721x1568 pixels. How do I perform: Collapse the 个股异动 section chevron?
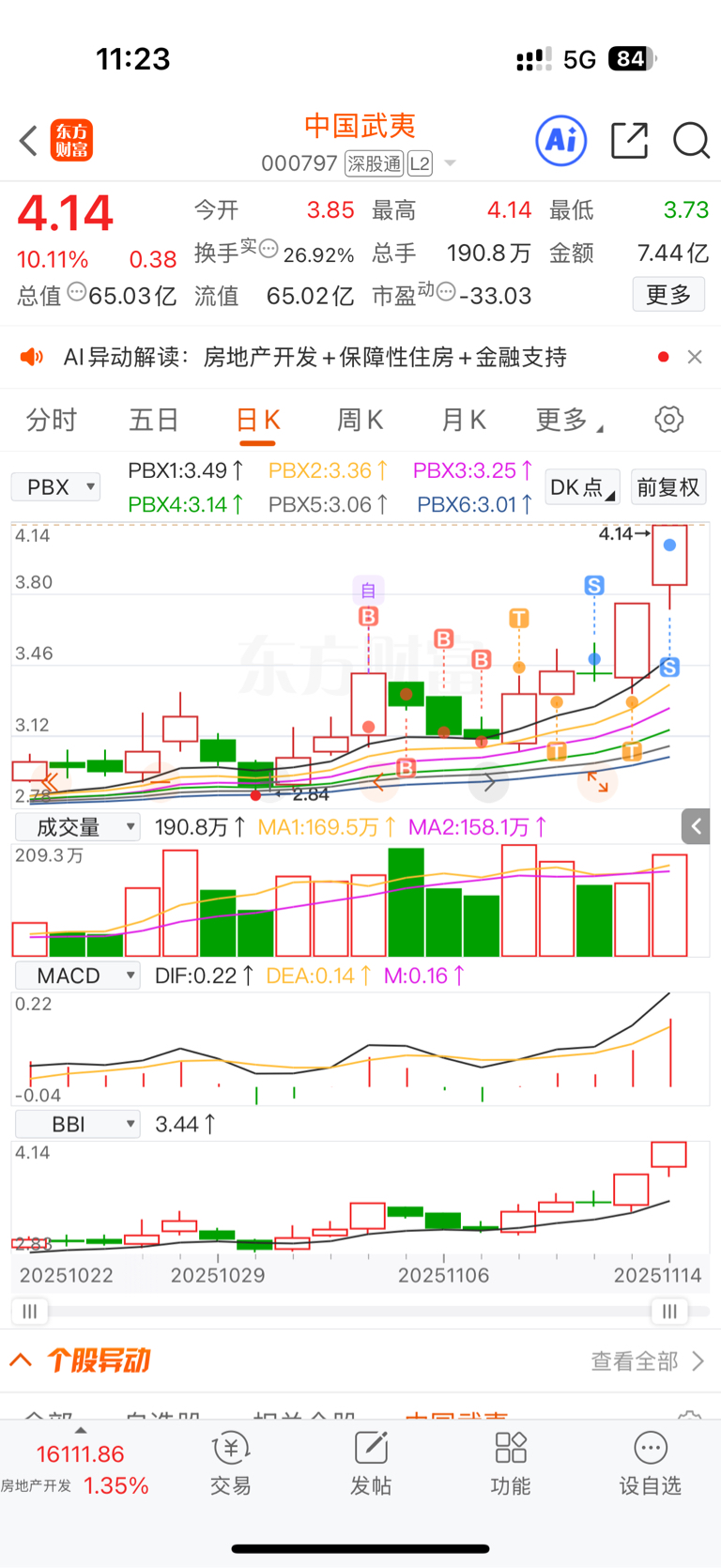(21, 1360)
